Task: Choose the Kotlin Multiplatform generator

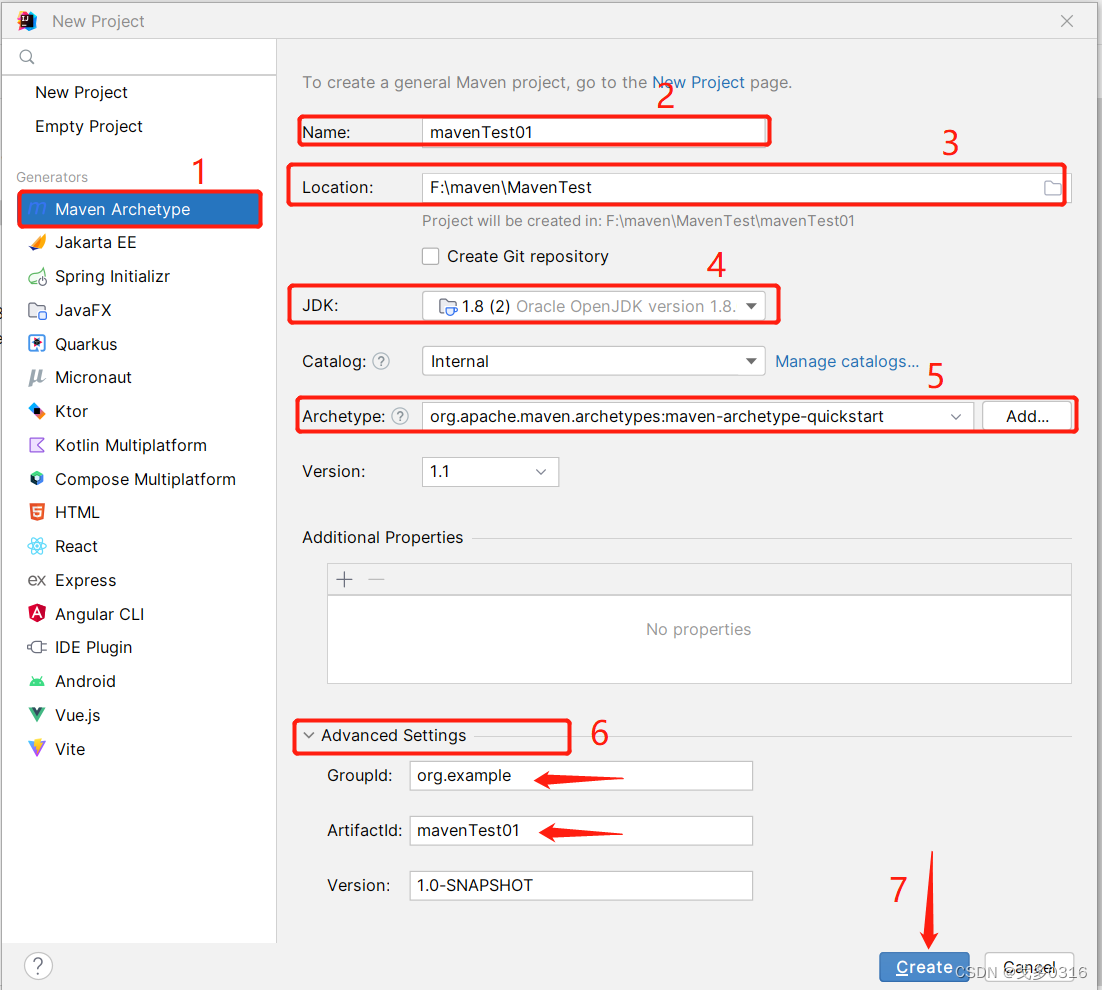Action: (x=131, y=445)
